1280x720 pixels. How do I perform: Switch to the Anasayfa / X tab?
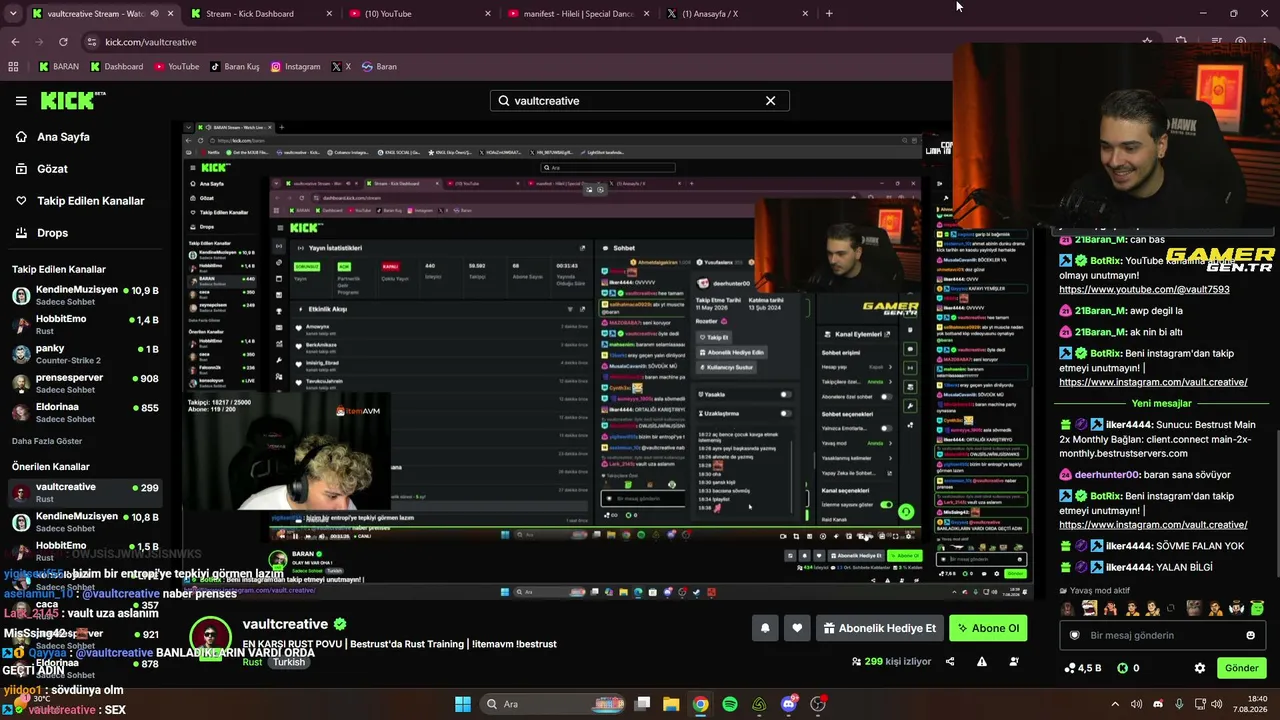pyautogui.click(x=736, y=14)
